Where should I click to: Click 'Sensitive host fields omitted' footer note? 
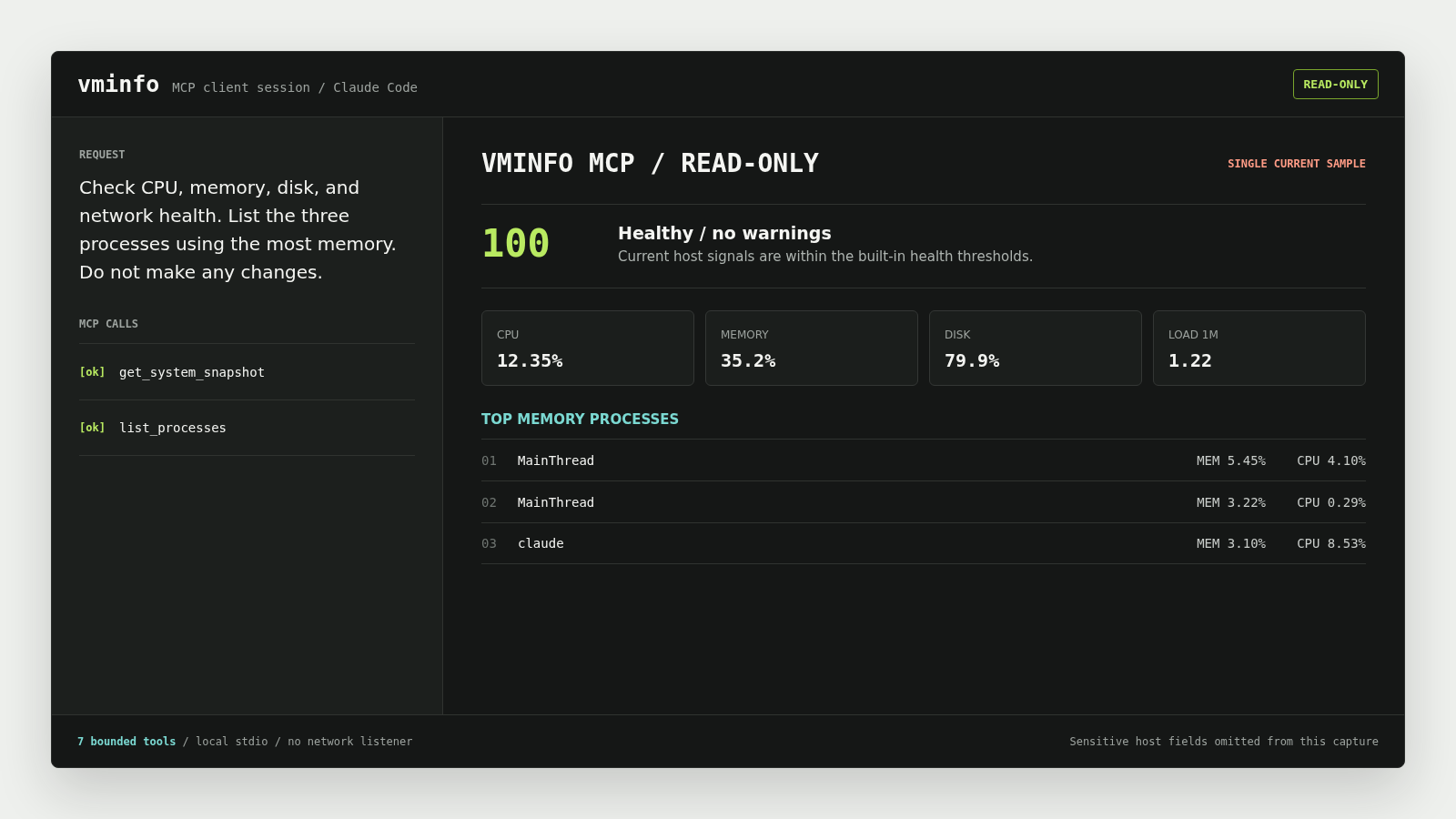point(1224,742)
